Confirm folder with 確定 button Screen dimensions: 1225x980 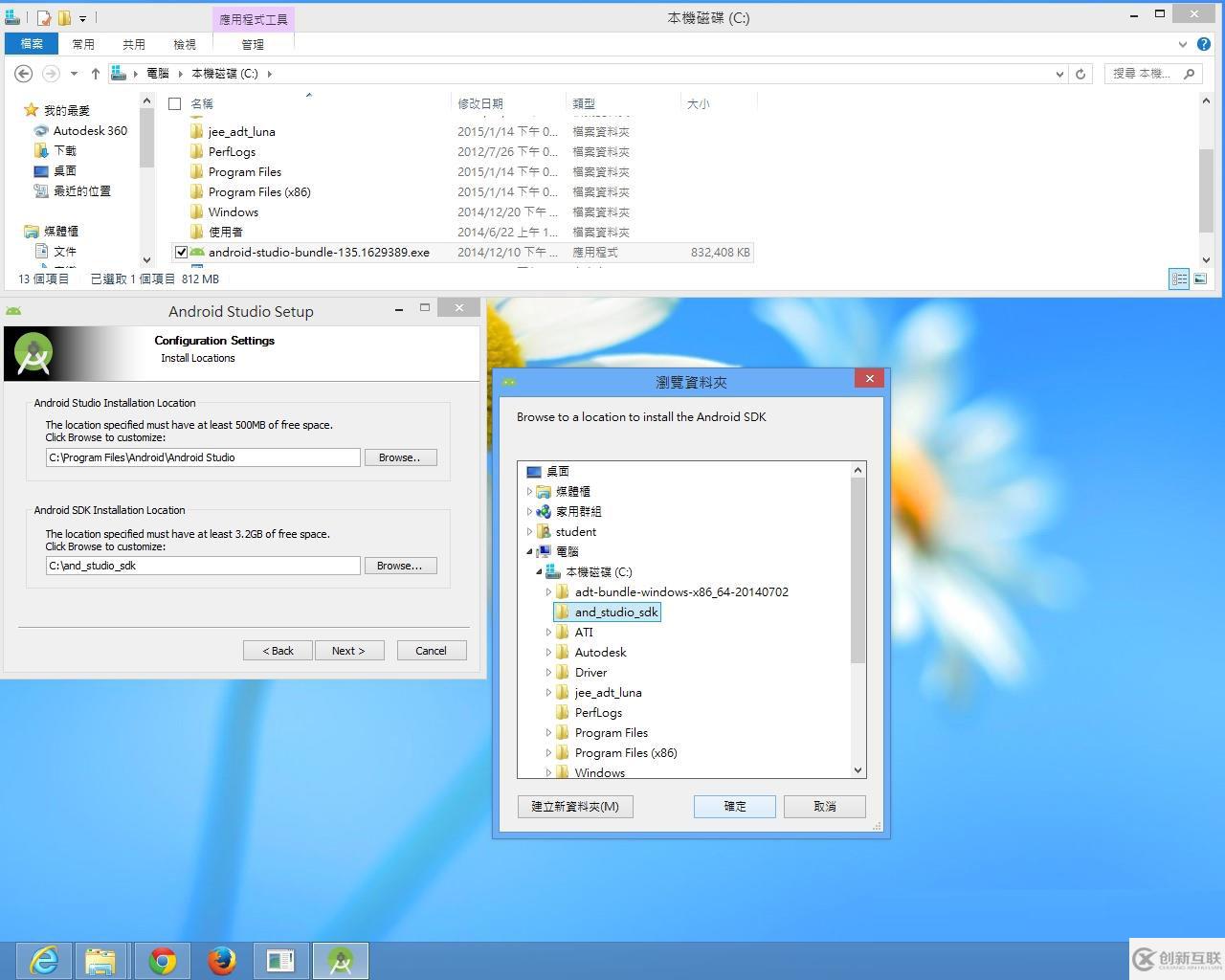(735, 806)
